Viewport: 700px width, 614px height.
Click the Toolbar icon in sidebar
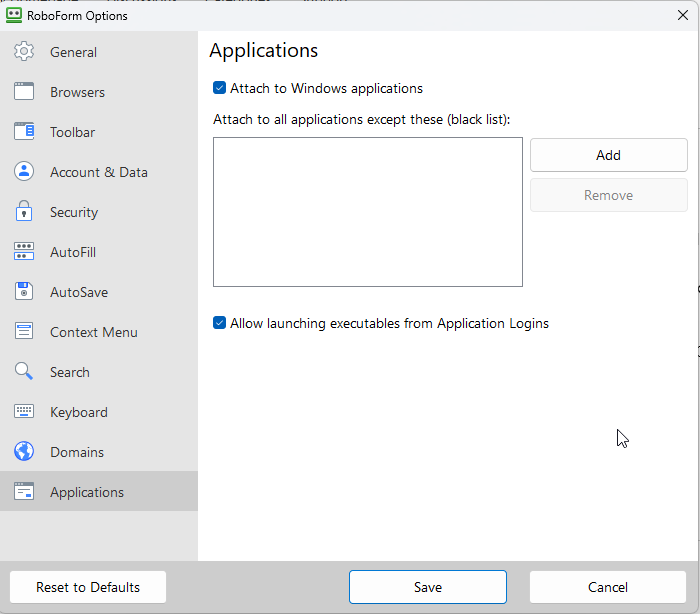(x=24, y=132)
